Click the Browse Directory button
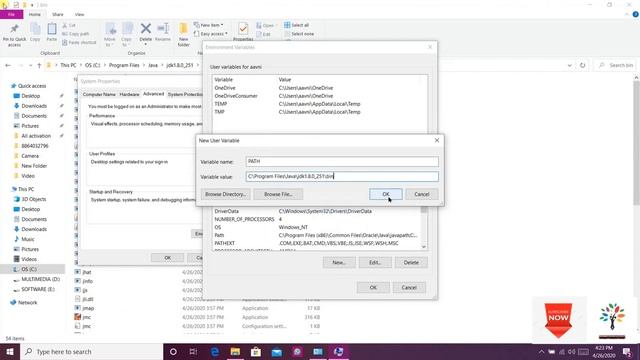 (x=225, y=194)
